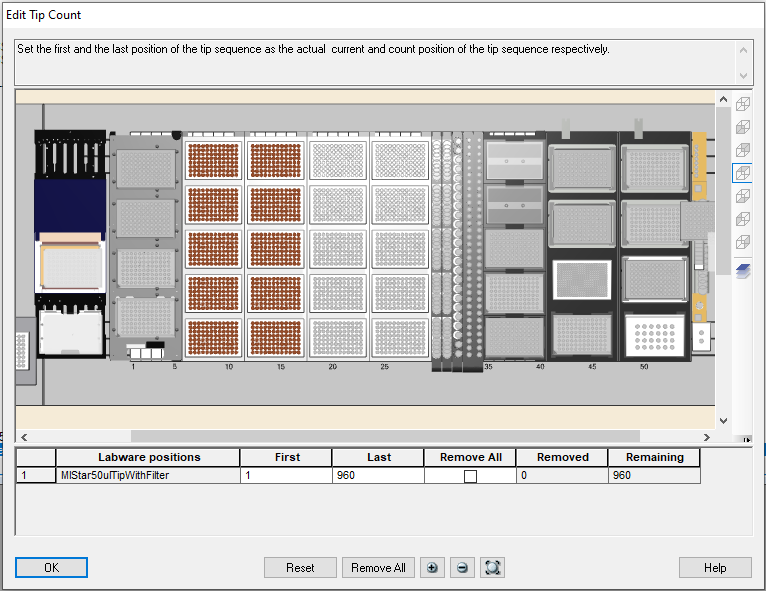766x591 pixels.
Task: Select row number 1 header cell
Action: (x=36, y=475)
